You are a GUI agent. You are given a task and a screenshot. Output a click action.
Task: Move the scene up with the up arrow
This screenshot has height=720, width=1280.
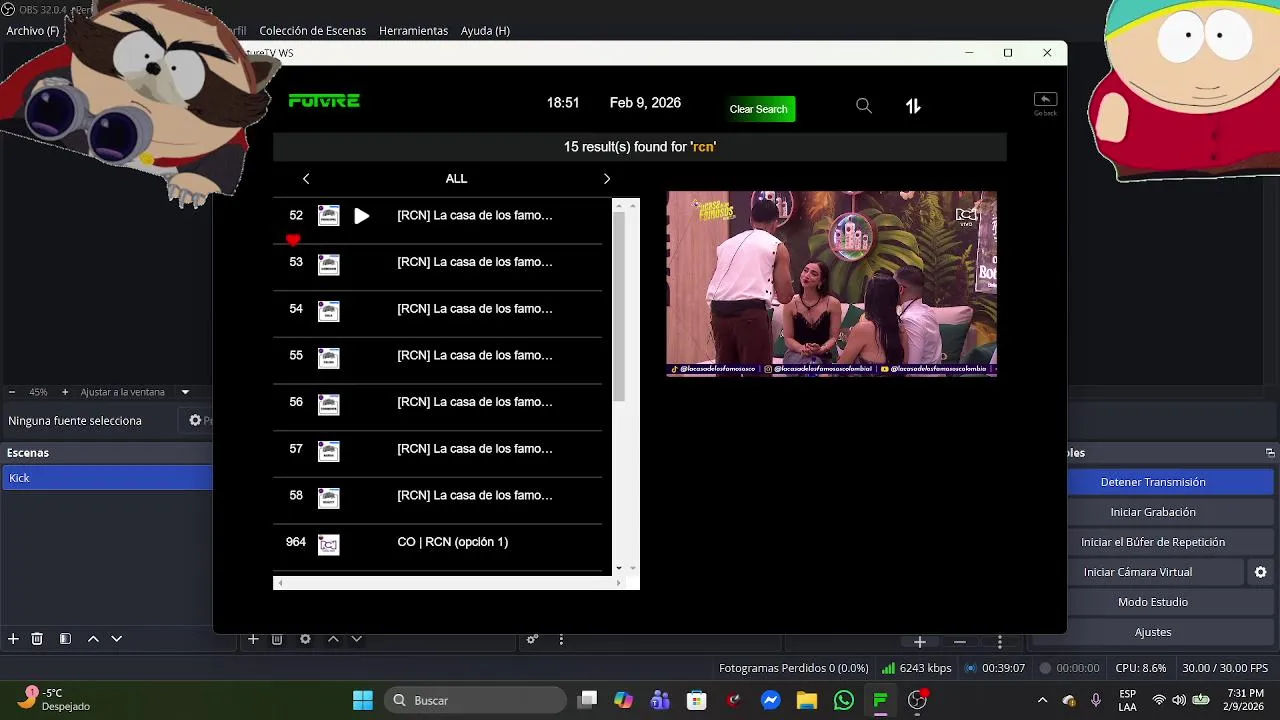coord(93,639)
